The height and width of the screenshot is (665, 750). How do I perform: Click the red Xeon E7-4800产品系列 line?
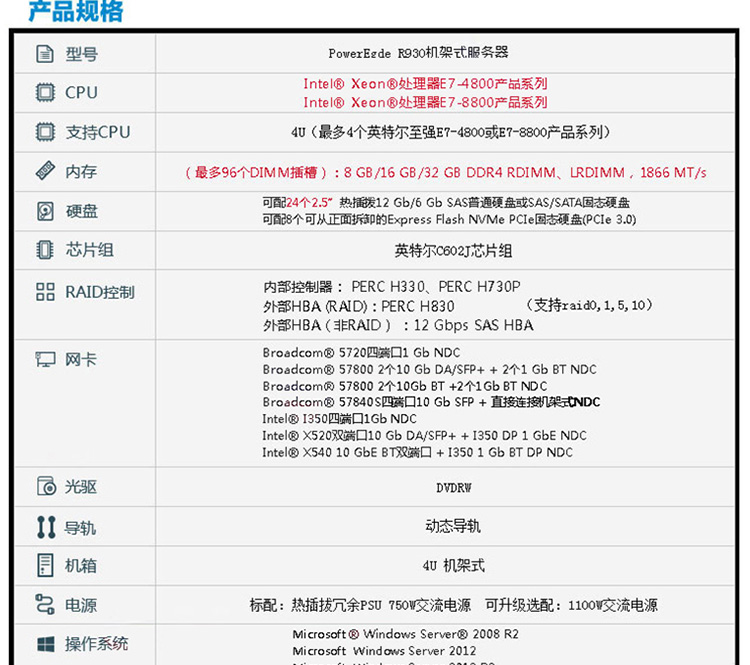(x=425, y=84)
